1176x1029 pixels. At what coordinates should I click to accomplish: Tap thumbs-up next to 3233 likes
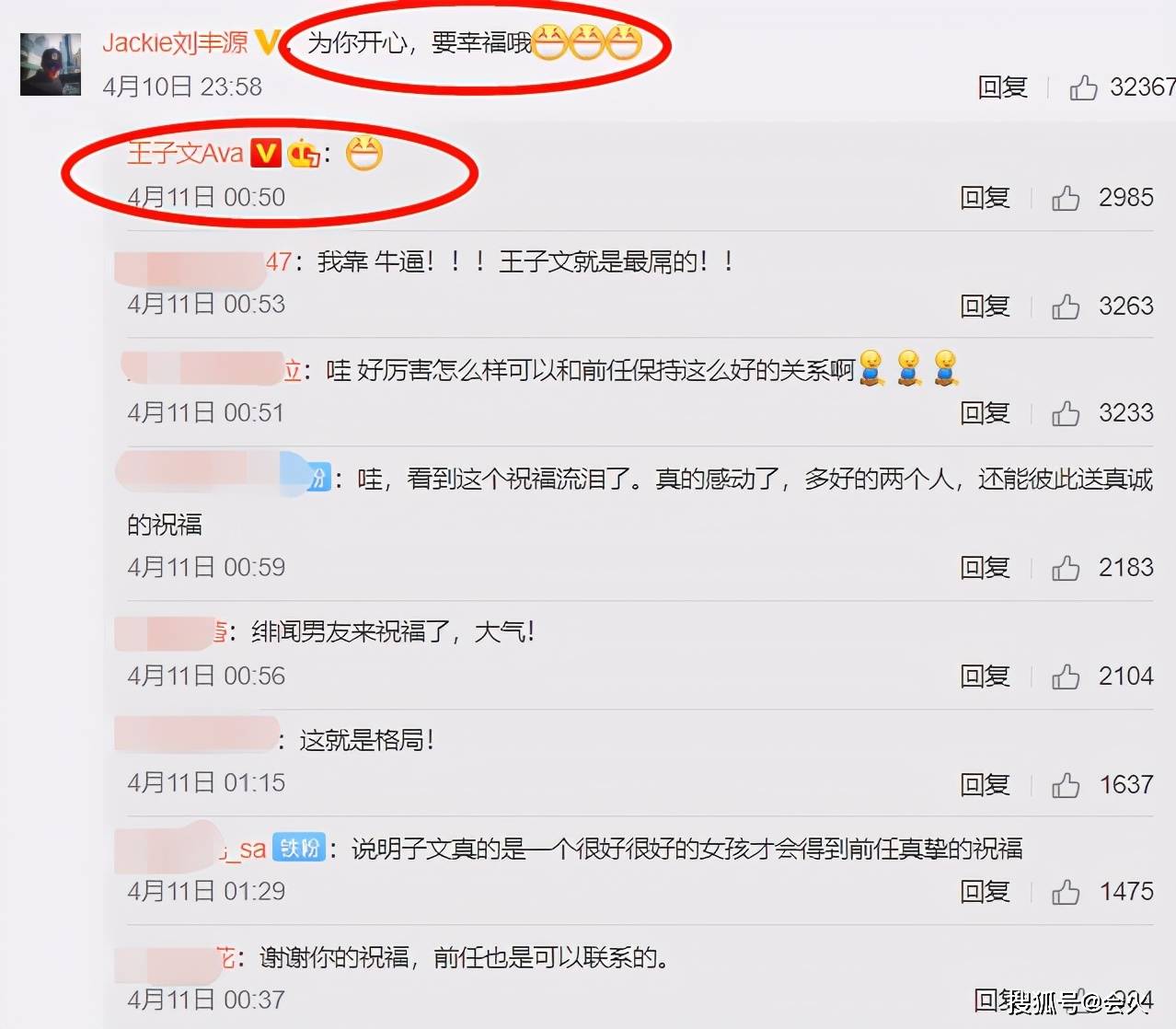click(1066, 413)
